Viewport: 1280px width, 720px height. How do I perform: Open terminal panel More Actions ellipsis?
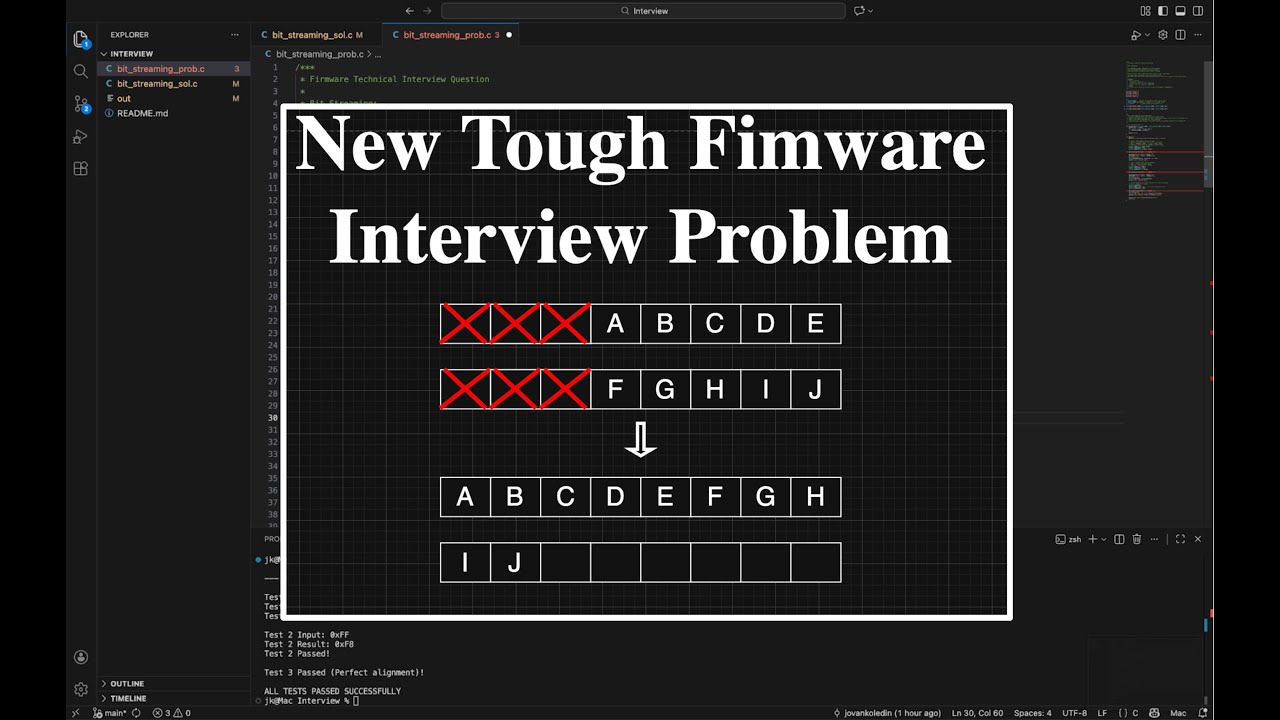point(1153,539)
